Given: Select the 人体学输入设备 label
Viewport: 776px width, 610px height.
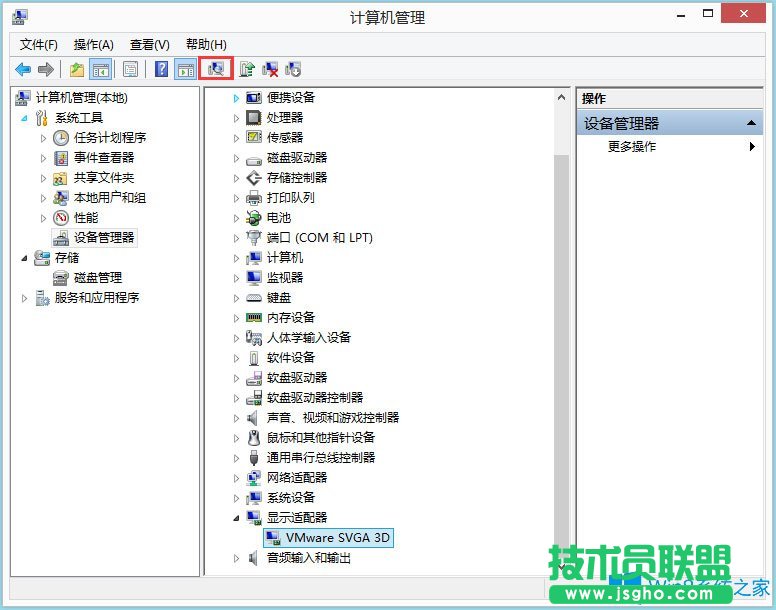Looking at the screenshot, I should (309, 338).
